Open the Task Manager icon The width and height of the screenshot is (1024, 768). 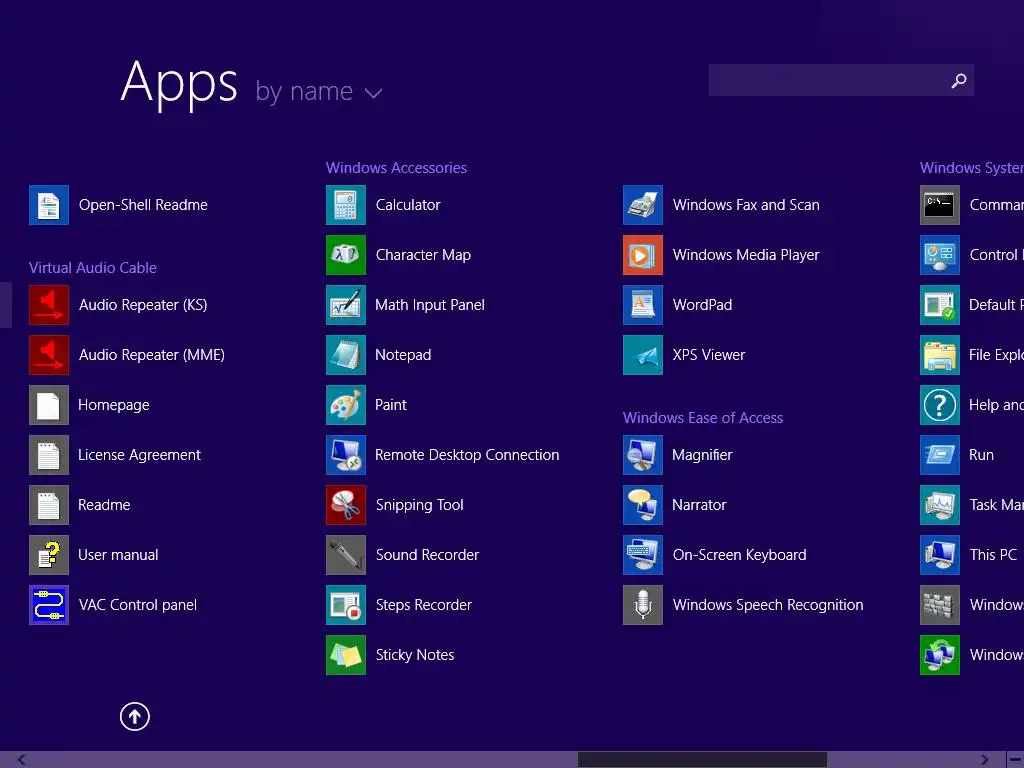tap(940, 505)
